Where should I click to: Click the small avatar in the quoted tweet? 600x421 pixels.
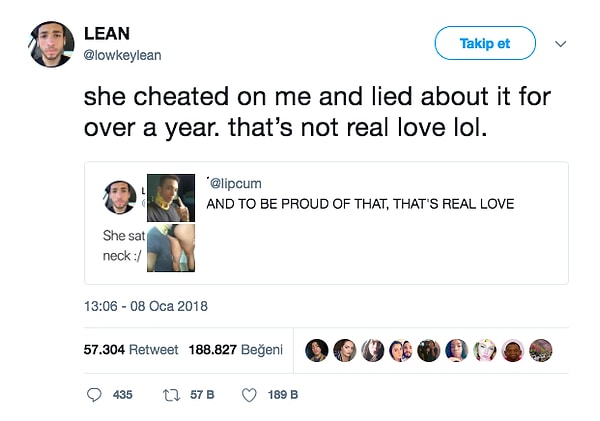point(120,197)
